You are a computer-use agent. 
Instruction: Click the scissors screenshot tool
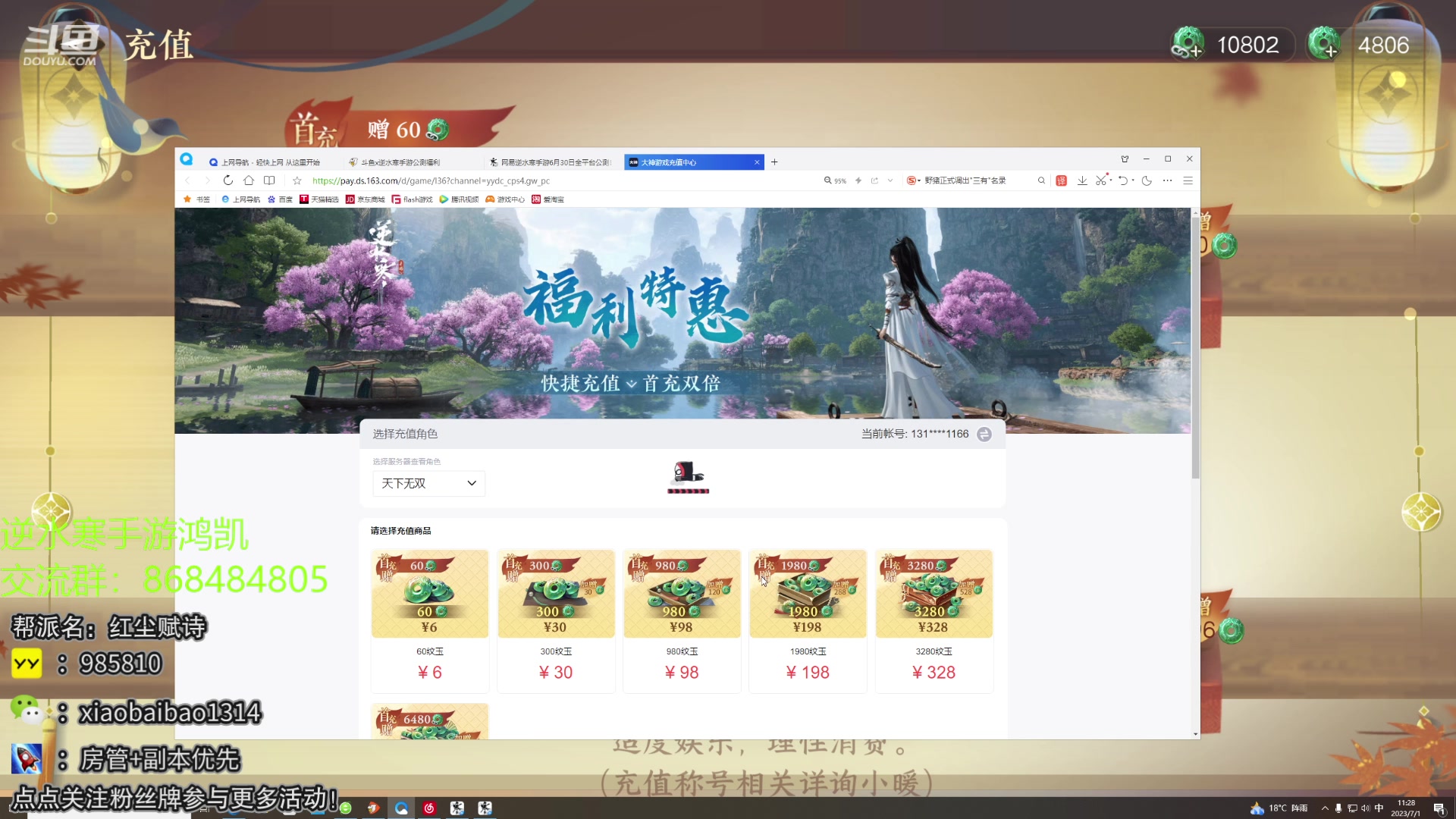point(1101,180)
